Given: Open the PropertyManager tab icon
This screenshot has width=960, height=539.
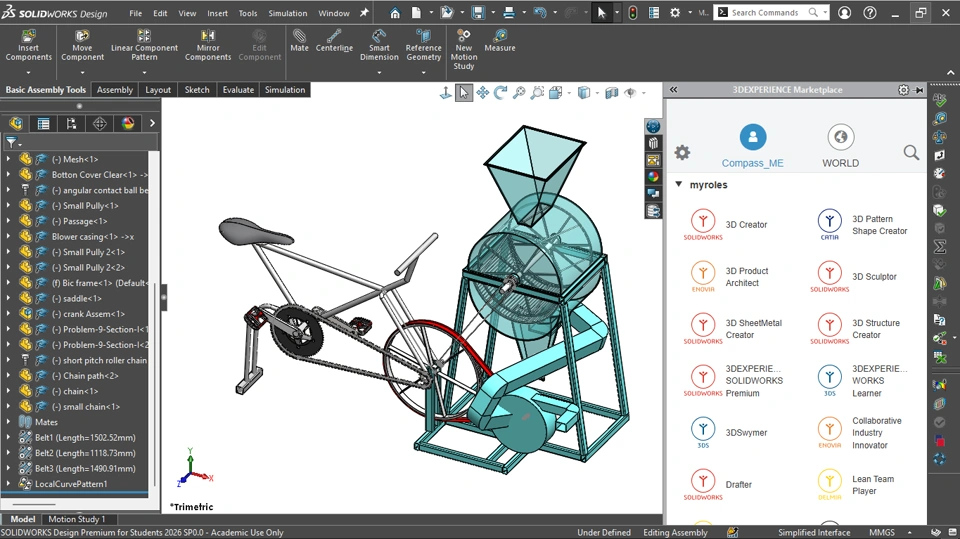Looking at the screenshot, I should pyautogui.click(x=43, y=124).
